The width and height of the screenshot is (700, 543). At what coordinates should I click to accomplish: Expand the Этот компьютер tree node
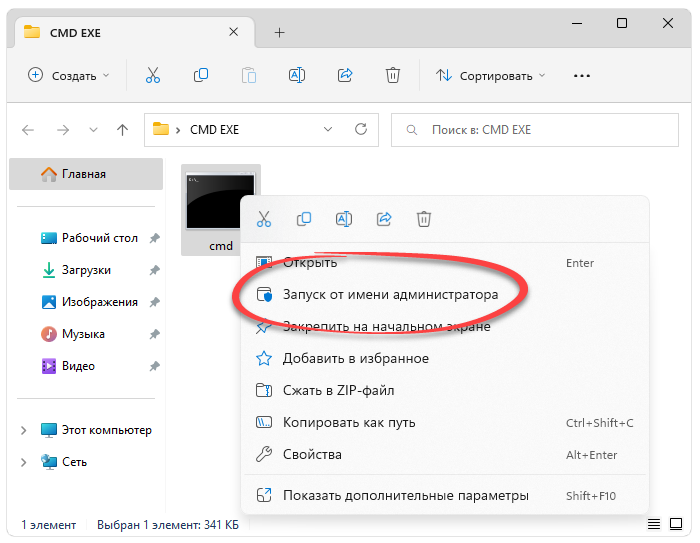point(24,430)
